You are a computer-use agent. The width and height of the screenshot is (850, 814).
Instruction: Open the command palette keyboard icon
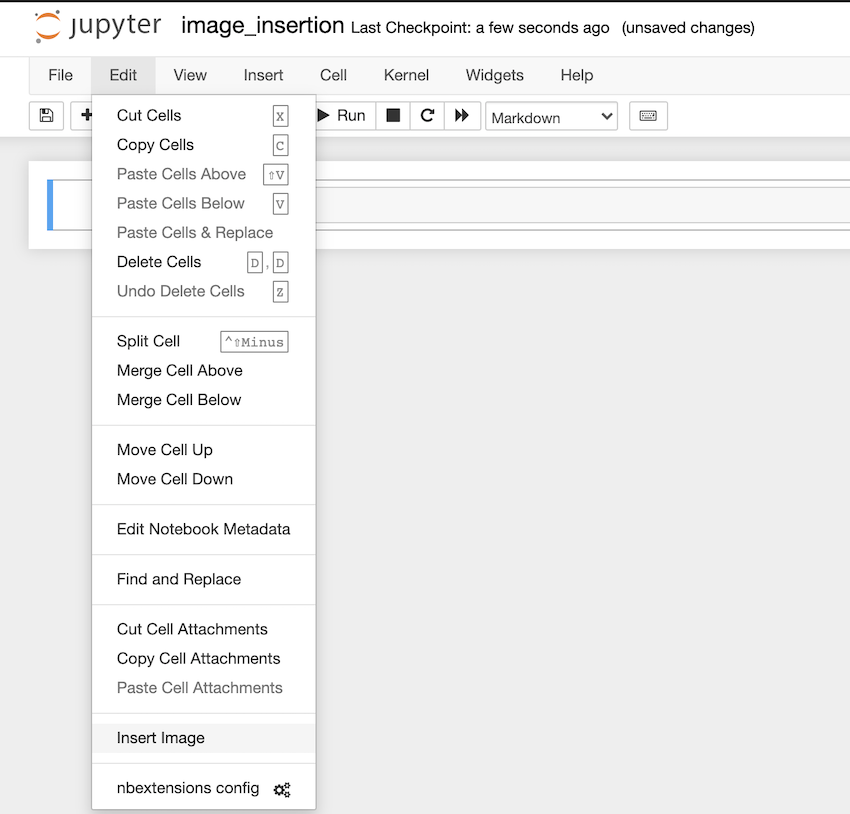(x=648, y=115)
